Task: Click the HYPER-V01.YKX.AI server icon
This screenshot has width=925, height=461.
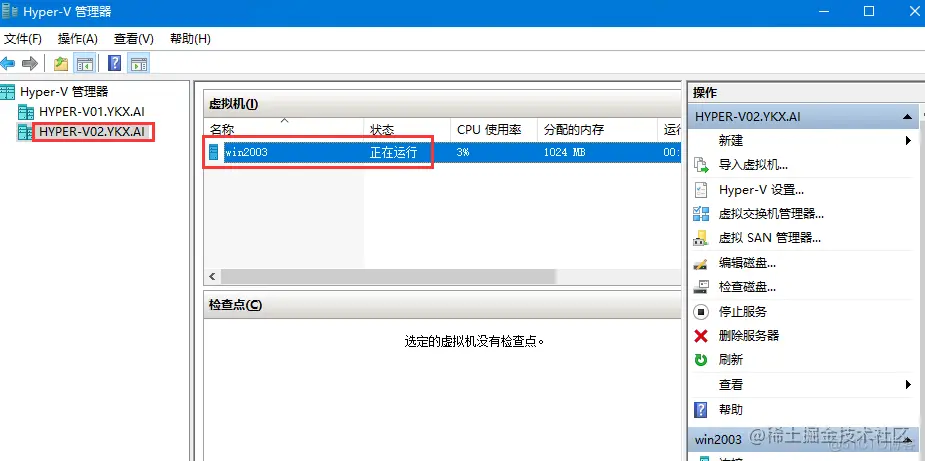Action: click(26, 111)
